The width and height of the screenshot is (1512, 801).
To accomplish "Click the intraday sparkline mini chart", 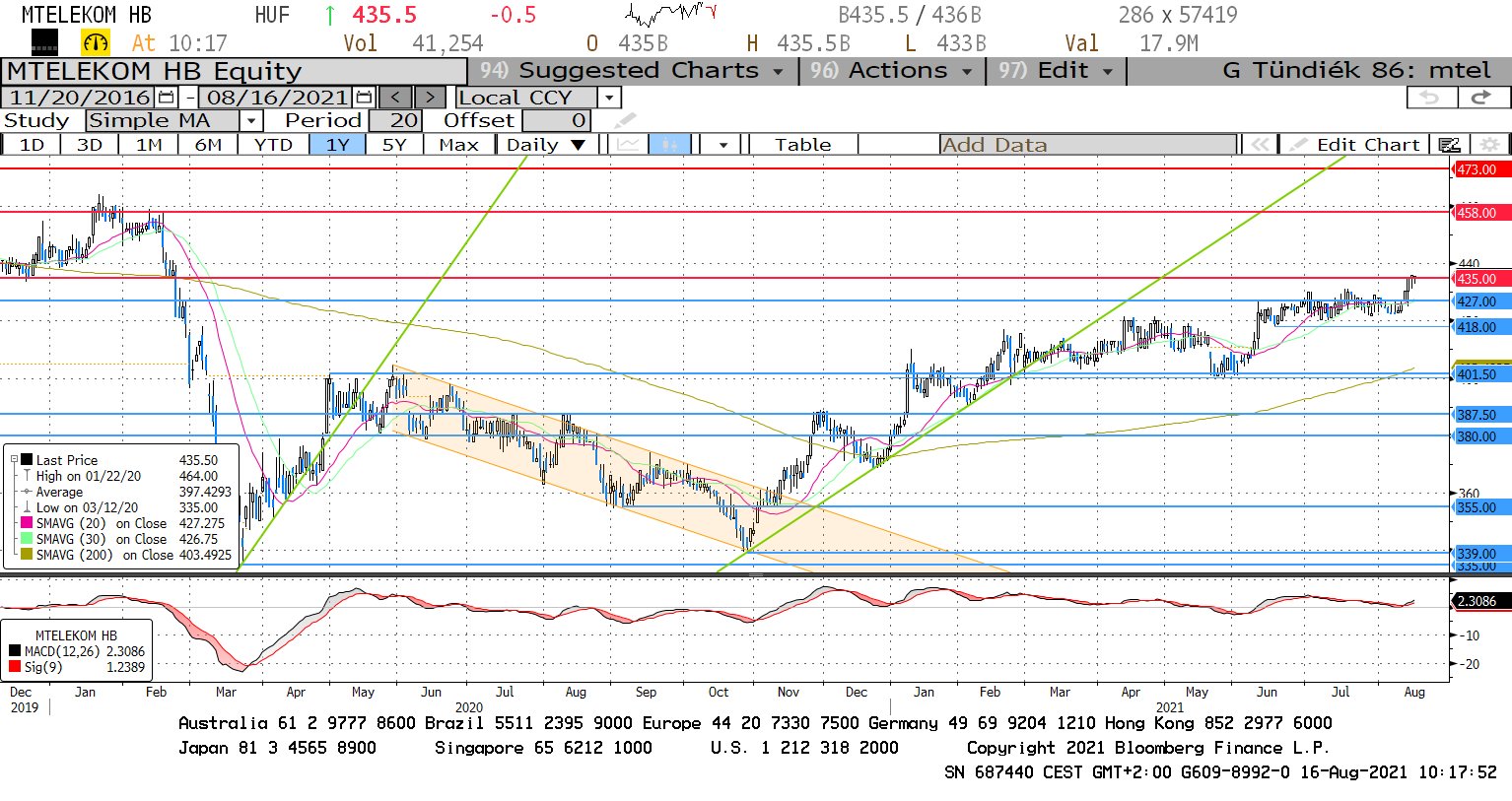I will (x=671, y=14).
